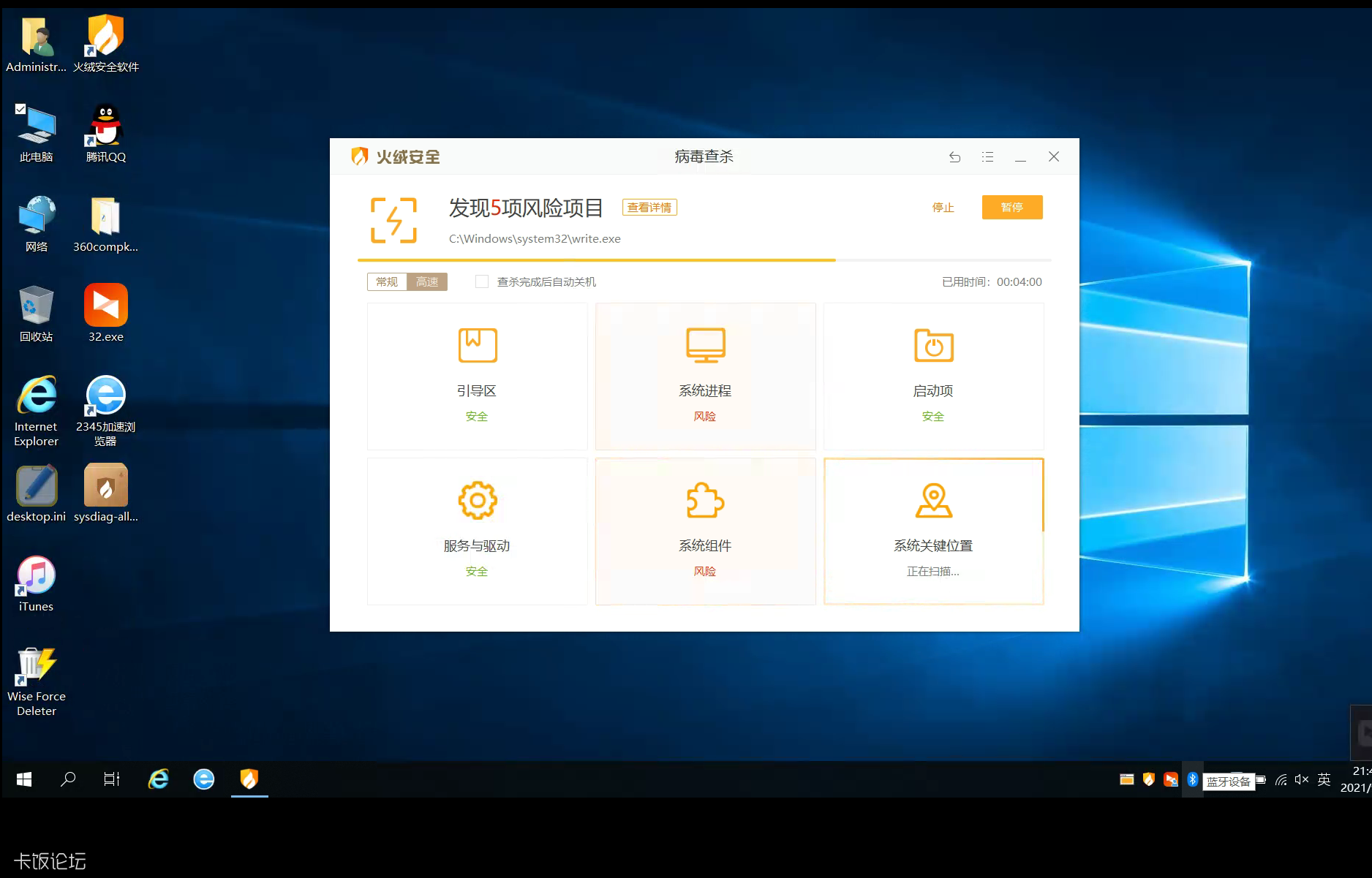This screenshot has width=1372, height=878.
Task: Click the startup items (启动项) icon
Action: point(934,345)
